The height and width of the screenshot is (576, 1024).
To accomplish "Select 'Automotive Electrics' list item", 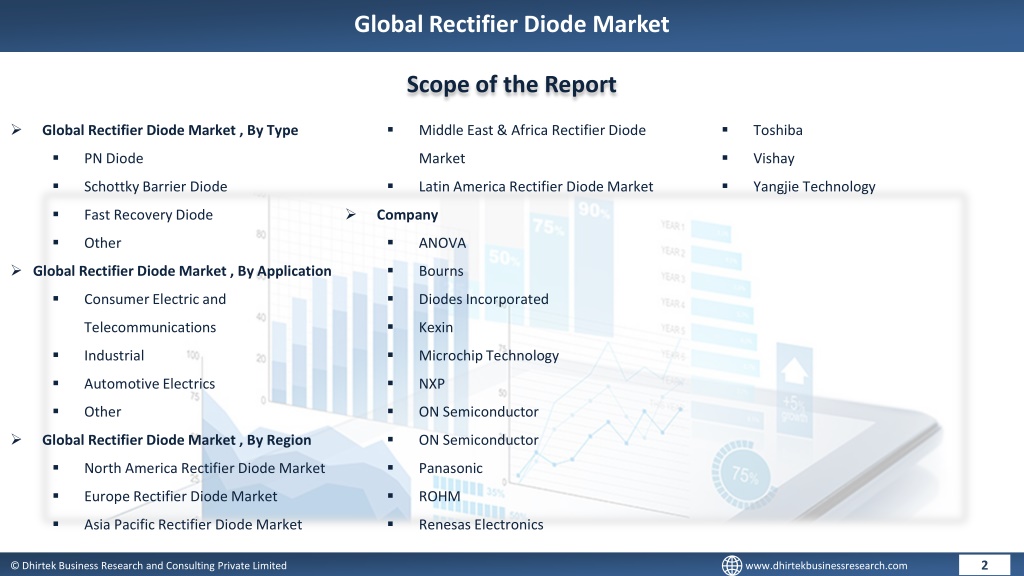I will 150,383.
